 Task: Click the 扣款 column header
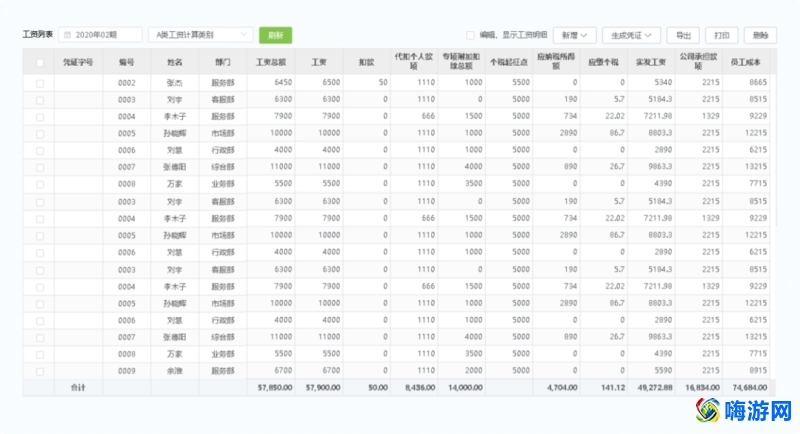[366, 62]
